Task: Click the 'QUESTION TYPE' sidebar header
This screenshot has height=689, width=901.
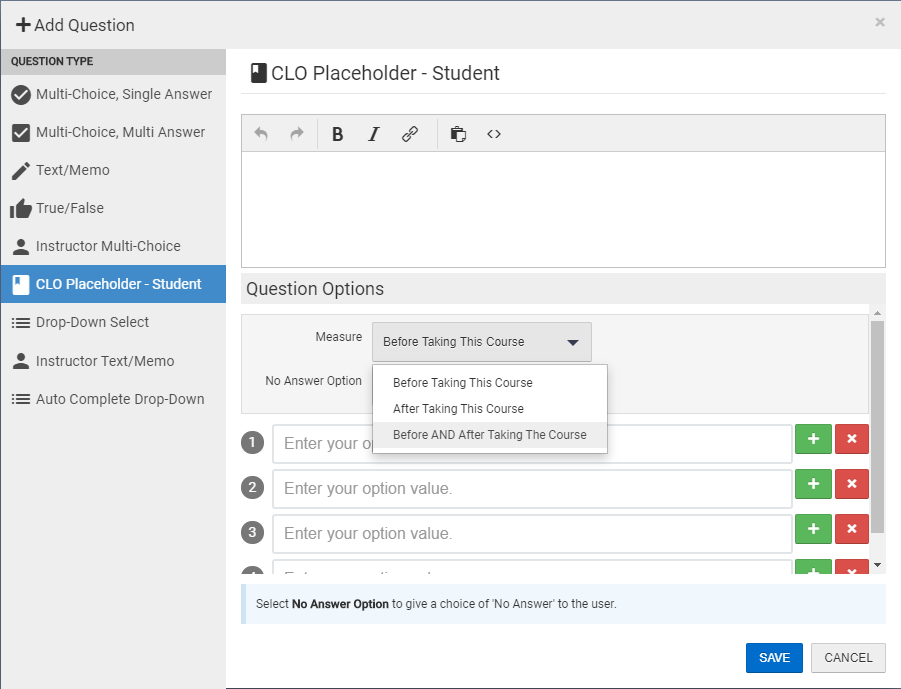Action: point(52,61)
